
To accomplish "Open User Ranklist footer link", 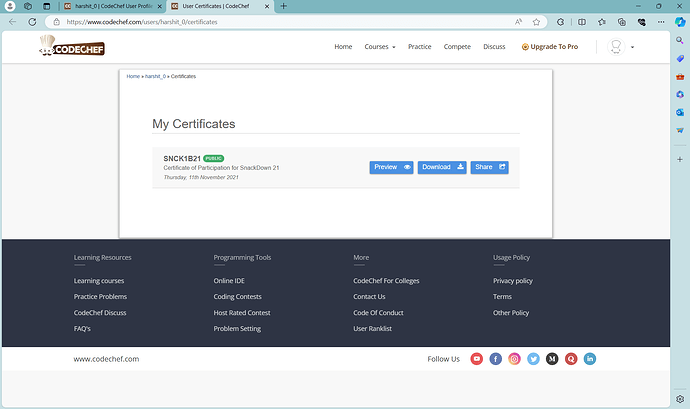I will pos(372,328).
